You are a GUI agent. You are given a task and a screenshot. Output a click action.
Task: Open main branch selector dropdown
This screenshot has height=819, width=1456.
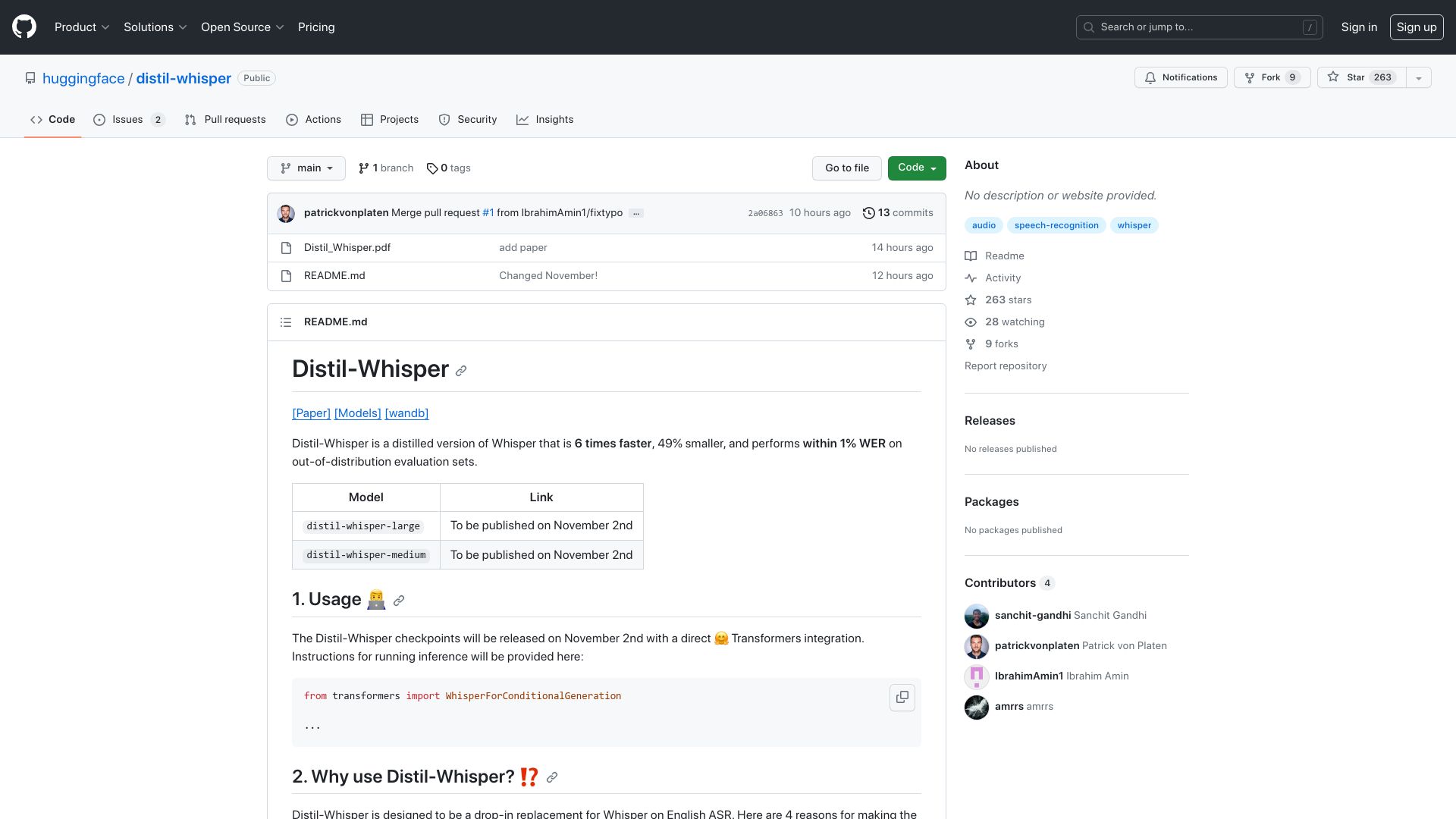coord(306,168)
